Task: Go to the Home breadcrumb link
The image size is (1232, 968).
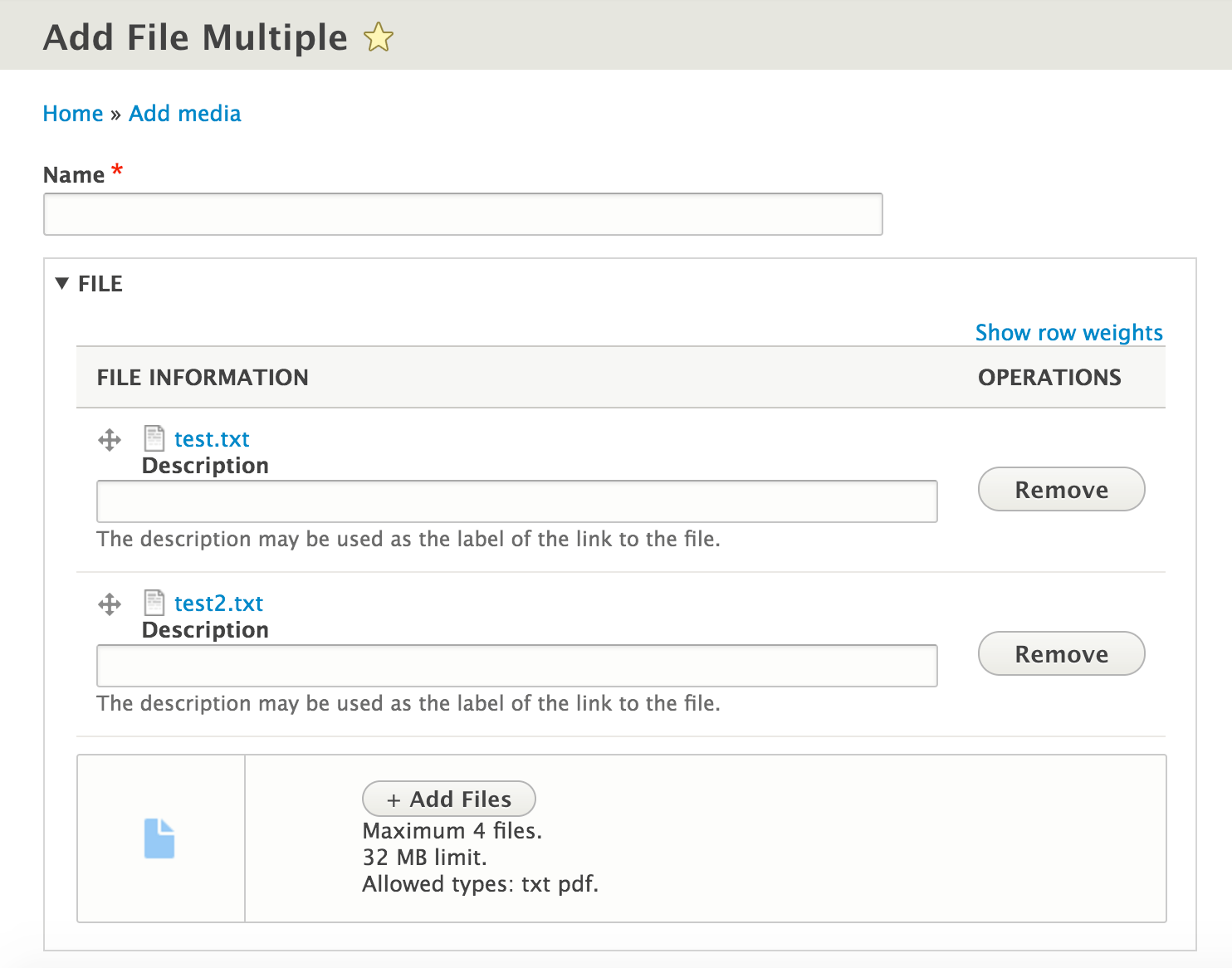Action: pyautogui.click(x=73, y=114)
